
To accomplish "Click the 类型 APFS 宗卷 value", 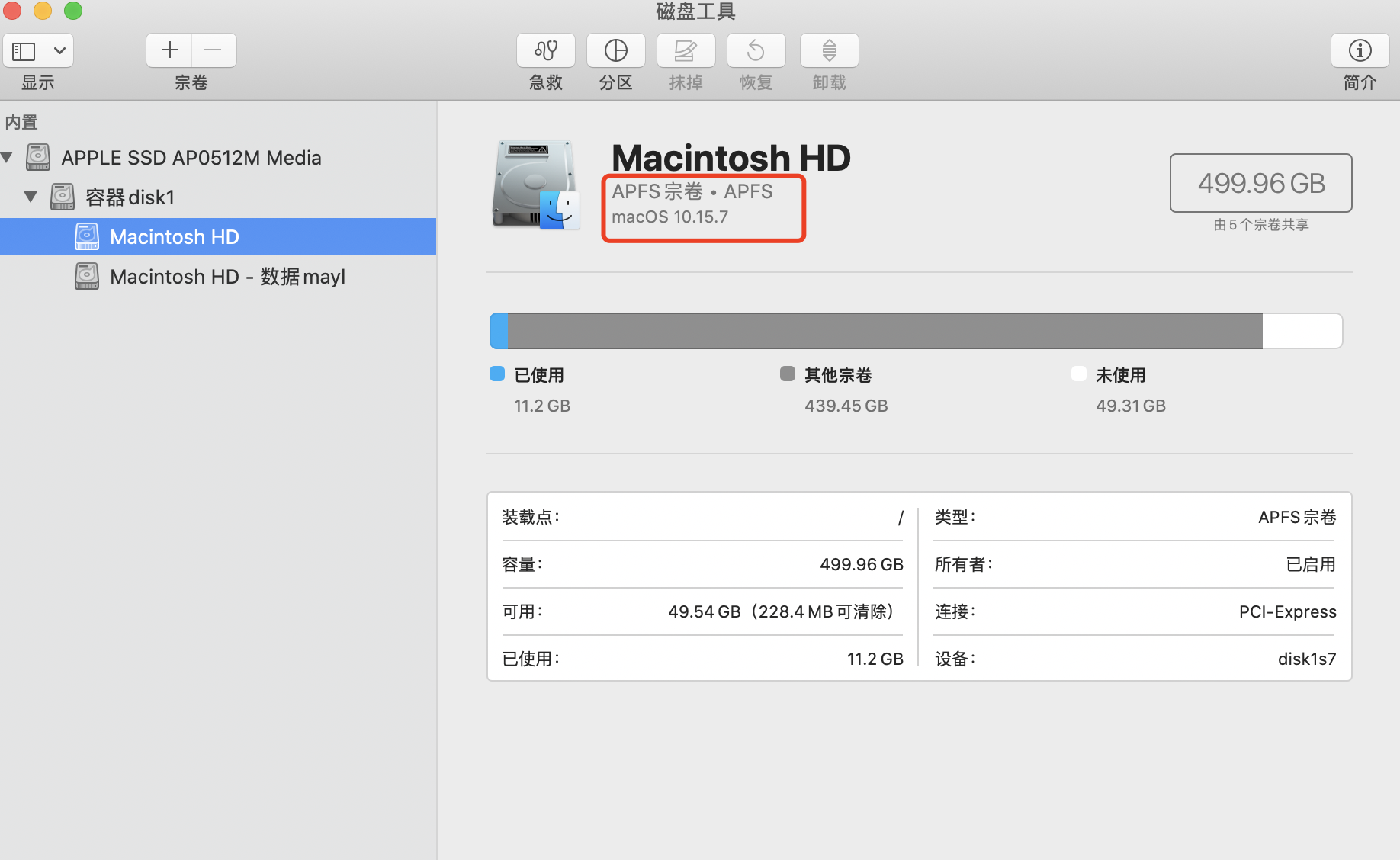I will pyautogui.click(x=1297, y=518).
